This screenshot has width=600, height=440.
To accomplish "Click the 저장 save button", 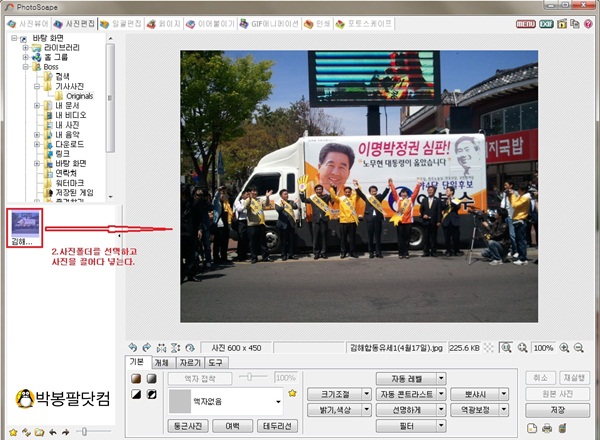I will 558,410.
